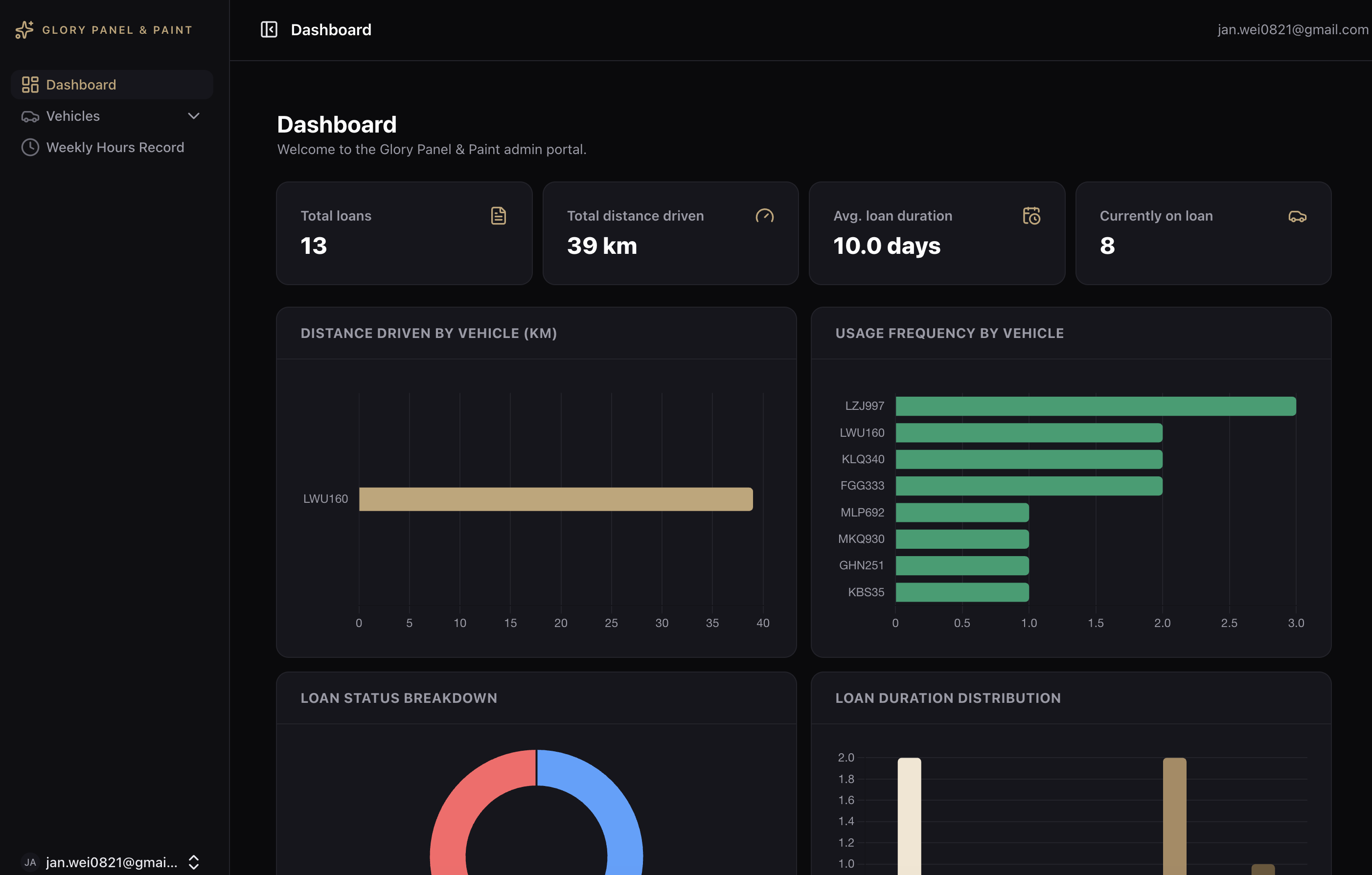This screenshot has height=875, width=1372.
Task: Click the MKQ930 vehicle label
Action: [x=862, y=539]
